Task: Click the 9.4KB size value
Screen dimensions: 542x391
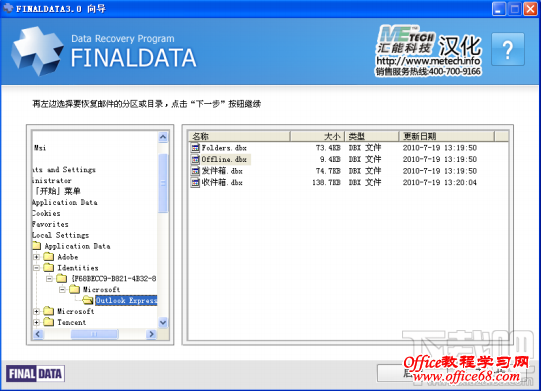Action: click(x=330, y=159)
